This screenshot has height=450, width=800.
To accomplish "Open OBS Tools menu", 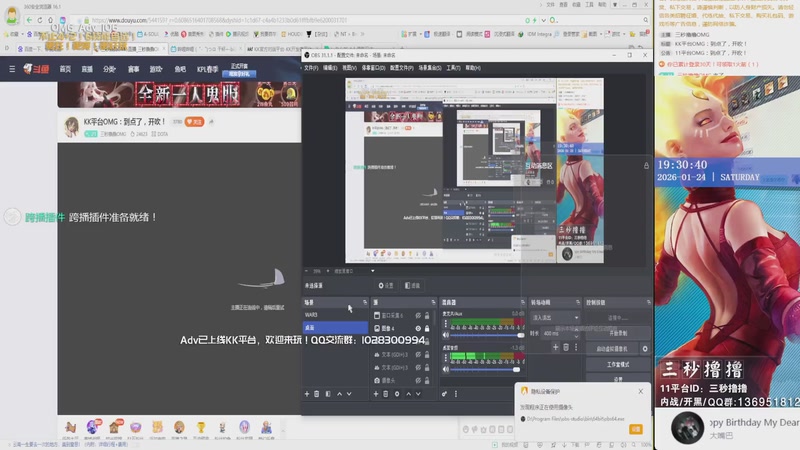I will pyautogui.click(x=453, y=68).
